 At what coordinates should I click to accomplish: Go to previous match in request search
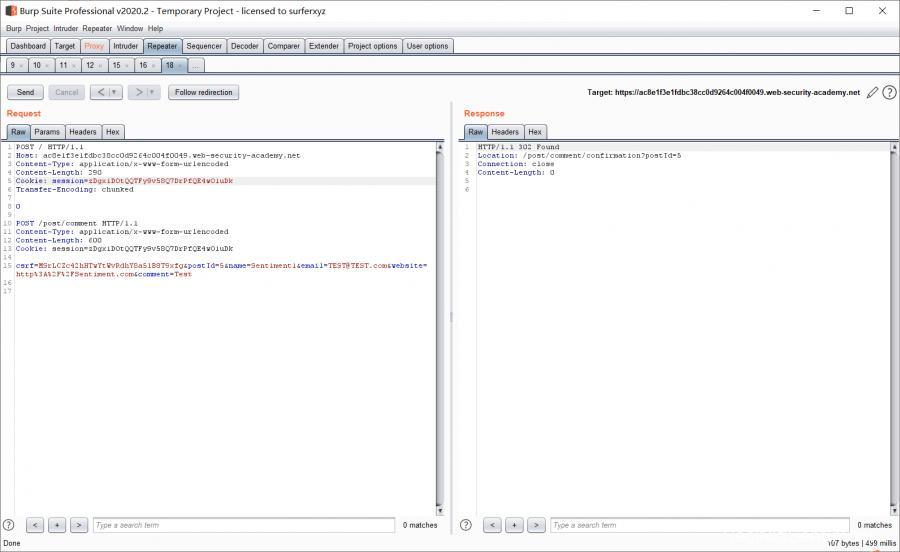pos(35,525)
